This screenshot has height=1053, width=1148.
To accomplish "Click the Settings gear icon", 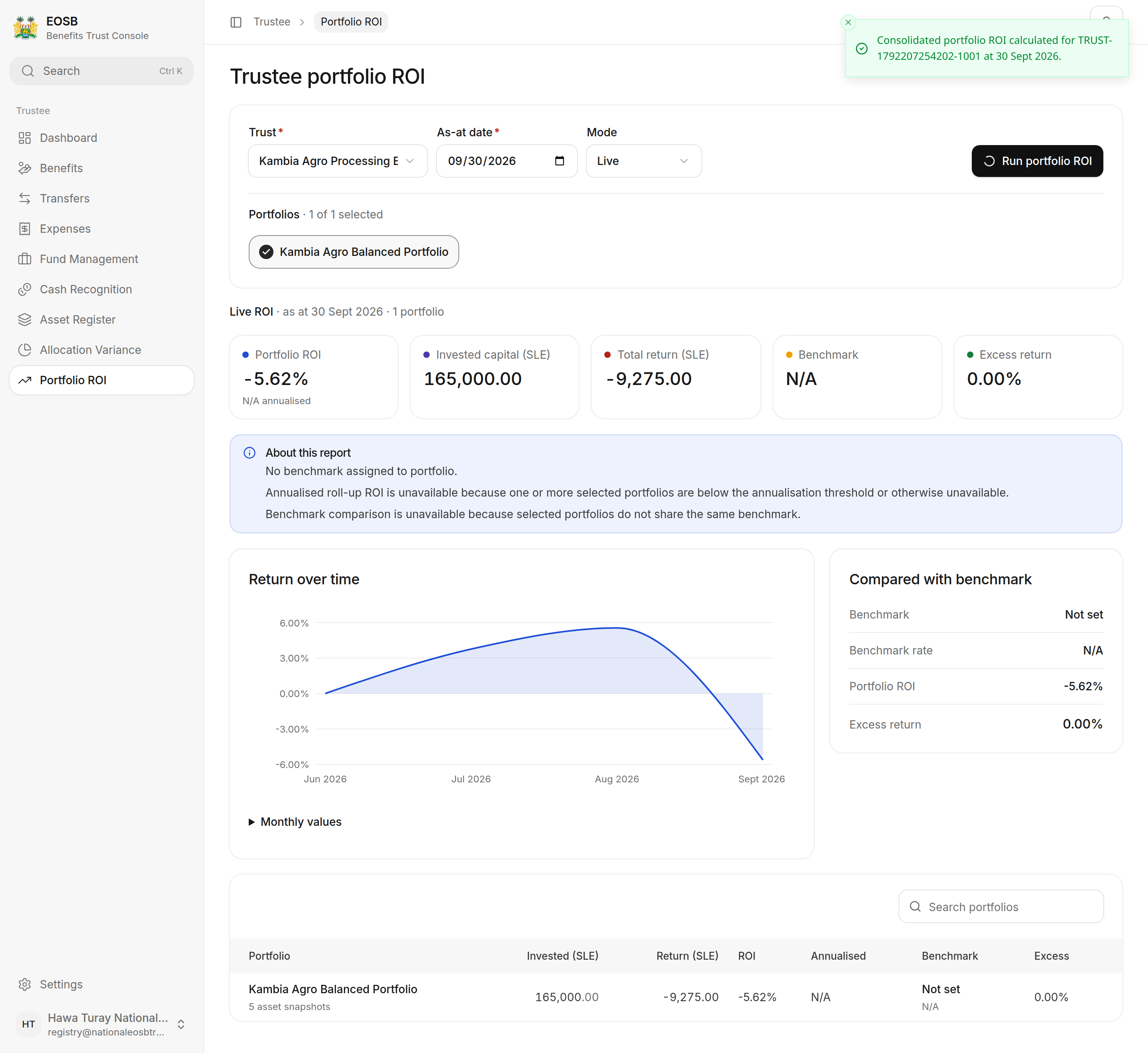I will point(24,984).
